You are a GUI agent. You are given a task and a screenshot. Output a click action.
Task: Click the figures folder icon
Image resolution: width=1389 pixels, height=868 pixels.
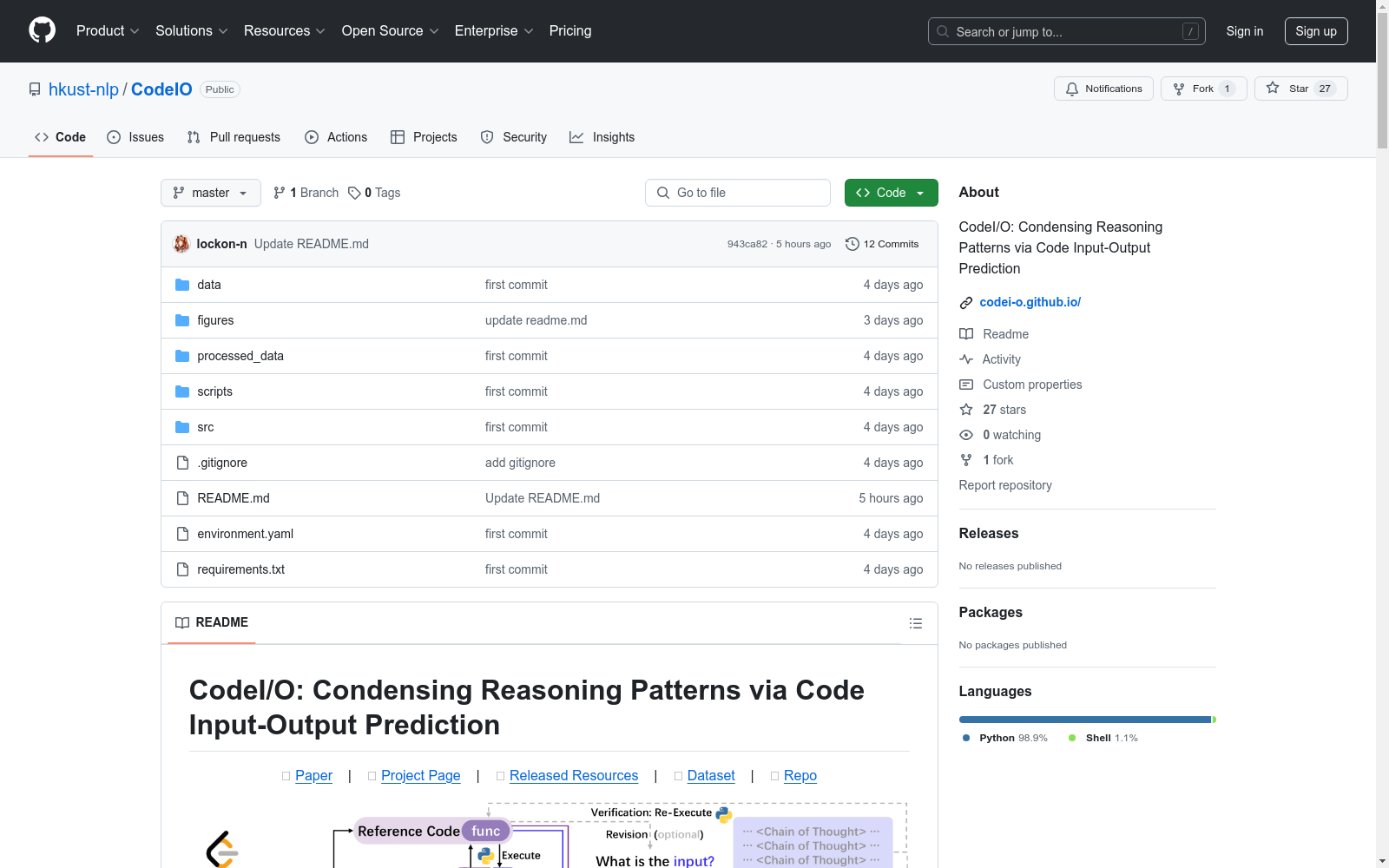point(182,320)
